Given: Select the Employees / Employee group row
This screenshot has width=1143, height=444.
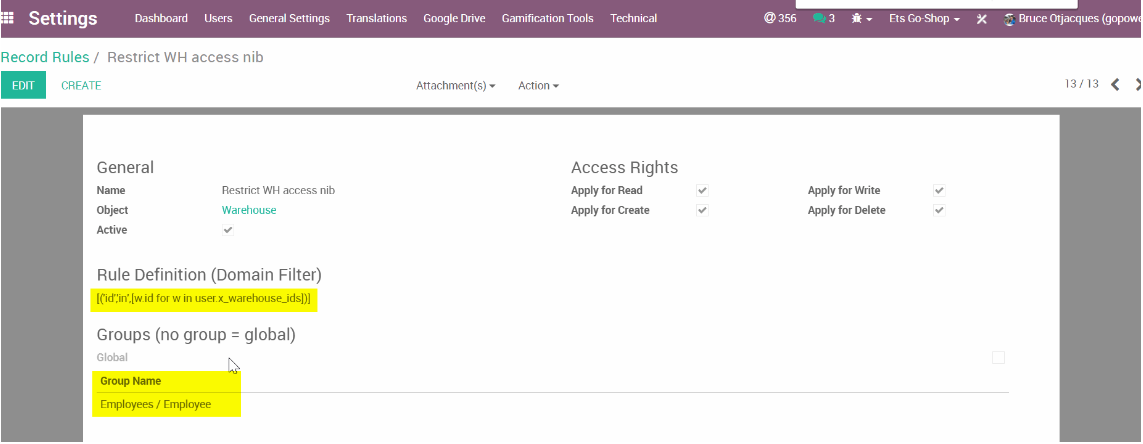Looking at the screenshot, I should click(156, 404).
